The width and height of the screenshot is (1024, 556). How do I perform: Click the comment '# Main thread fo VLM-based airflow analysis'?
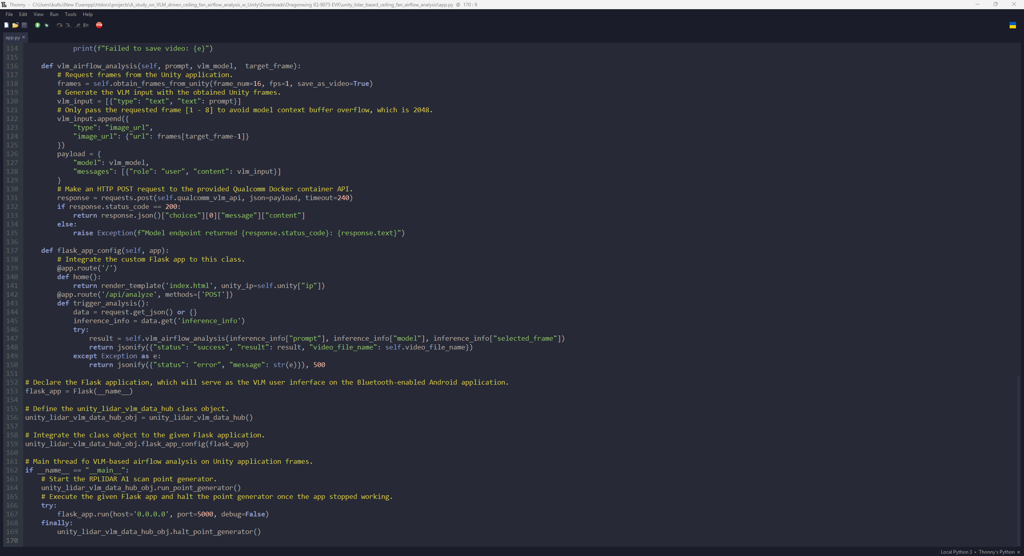(x=168, y=462)
